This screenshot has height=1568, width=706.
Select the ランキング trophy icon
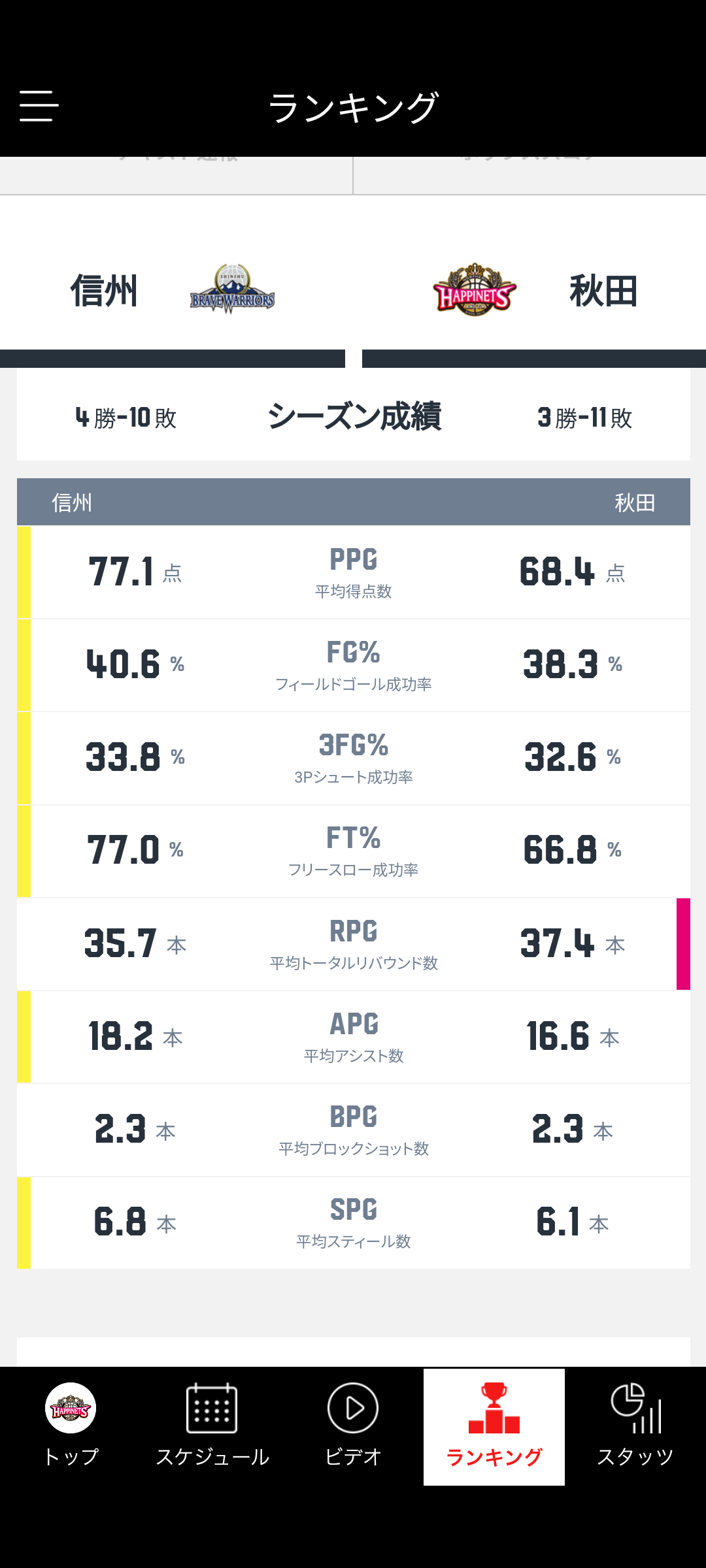pos(494,1408)
